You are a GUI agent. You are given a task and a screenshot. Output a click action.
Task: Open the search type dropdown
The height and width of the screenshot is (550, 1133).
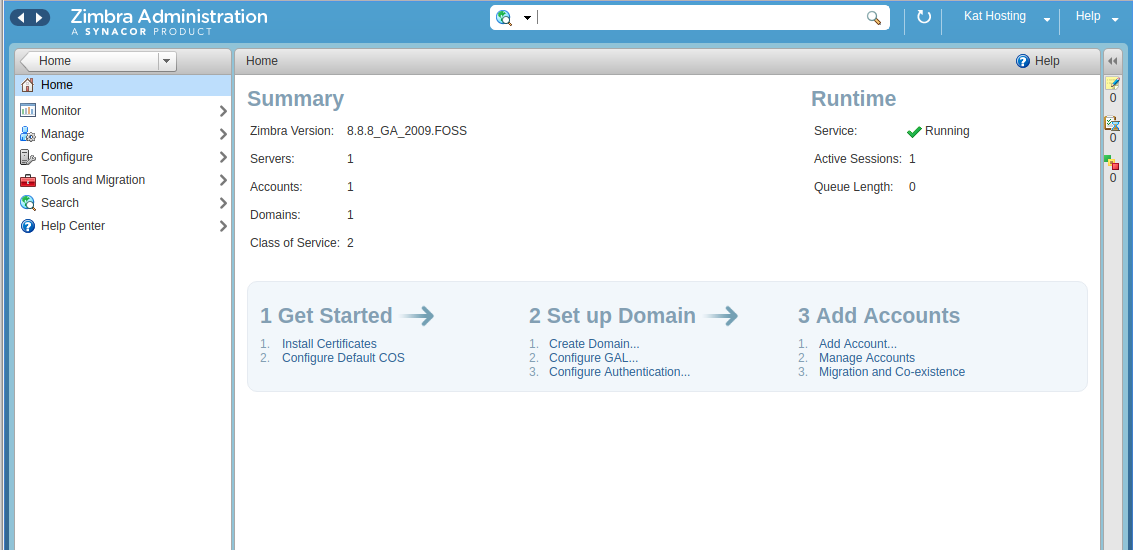[527, 18]
